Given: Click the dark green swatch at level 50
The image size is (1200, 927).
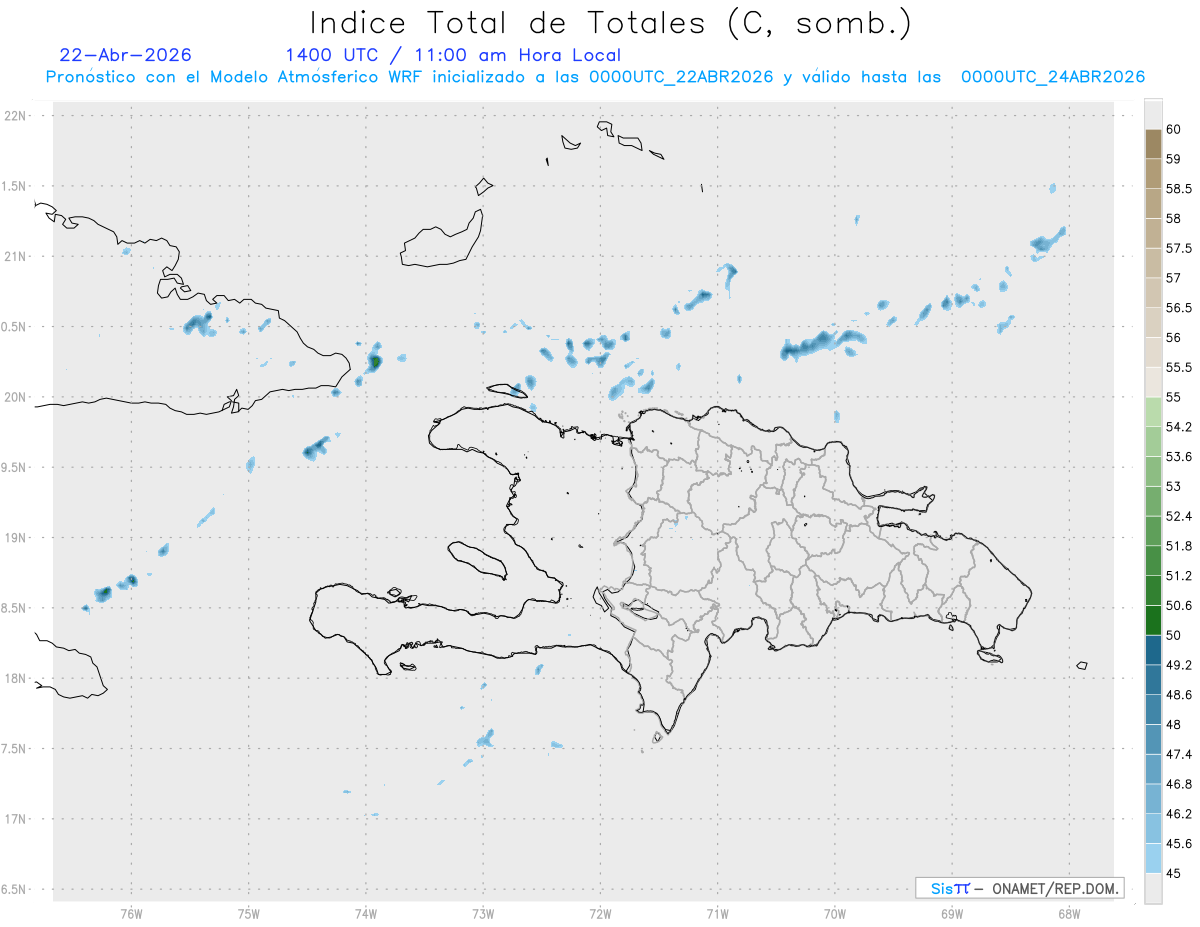Looking at the screenshot, I should (x=1153, y=621).
